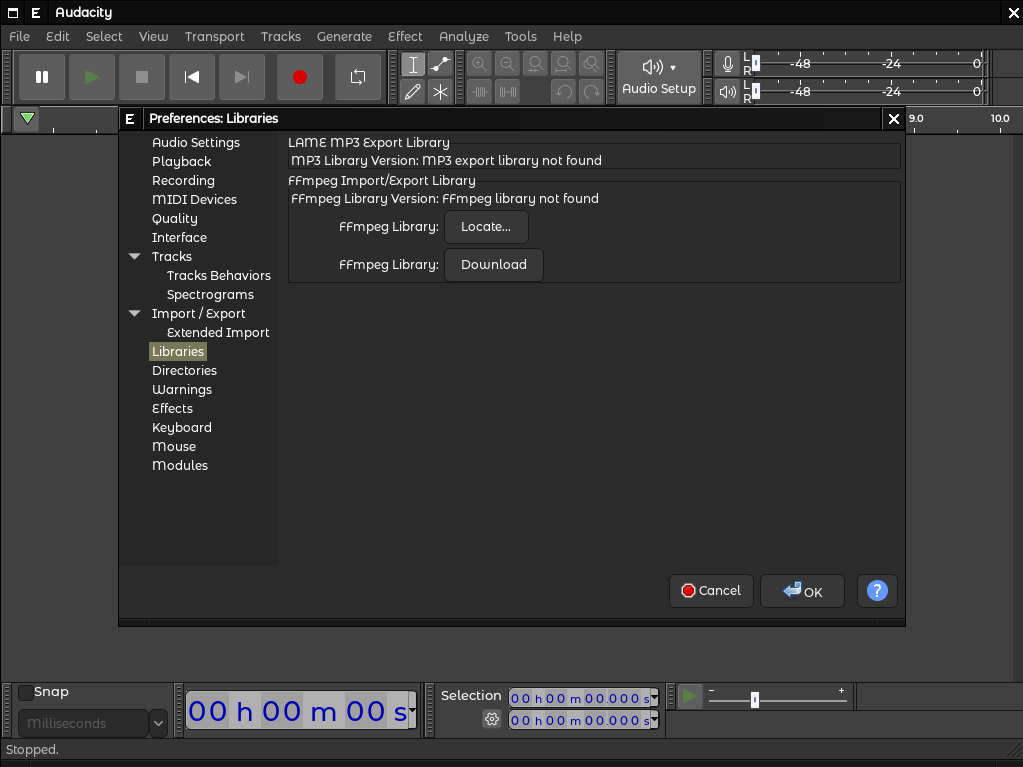Collapse the Tracks tree node
Image resolution: width=1023 pixels, height=767 pixels.
point(135,256)
